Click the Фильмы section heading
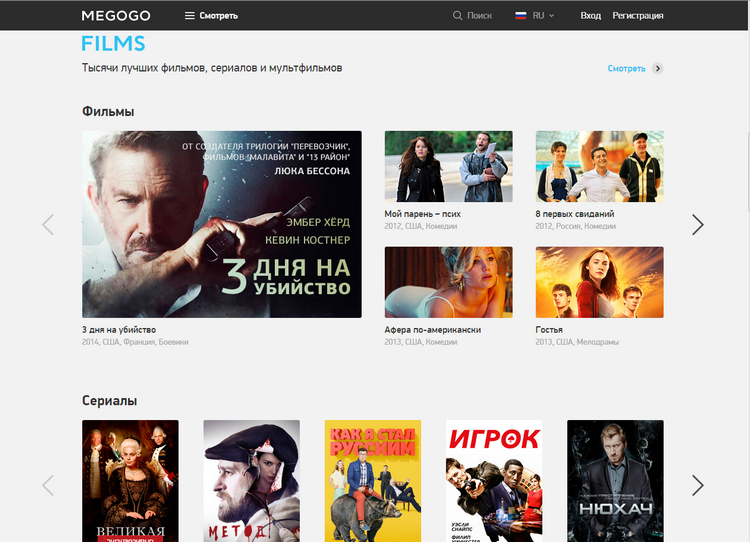750x542 pixels. [x=108, y=111]
